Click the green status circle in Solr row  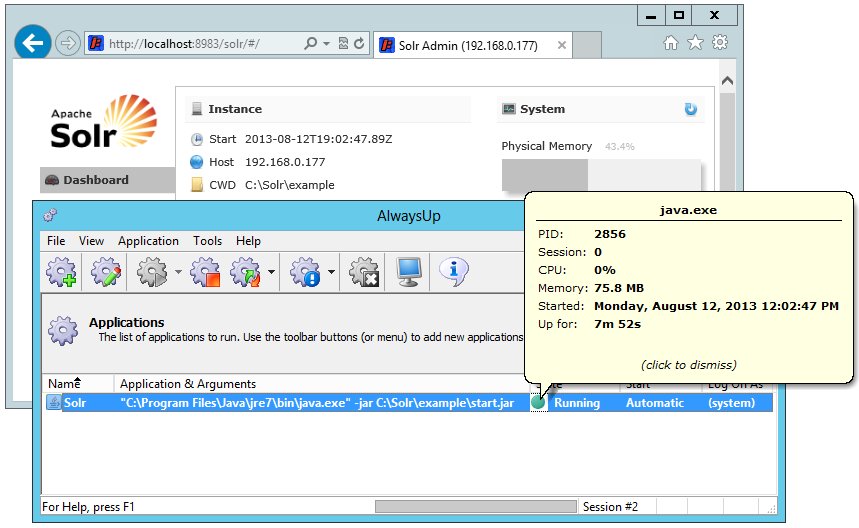(x=538, y=403)
